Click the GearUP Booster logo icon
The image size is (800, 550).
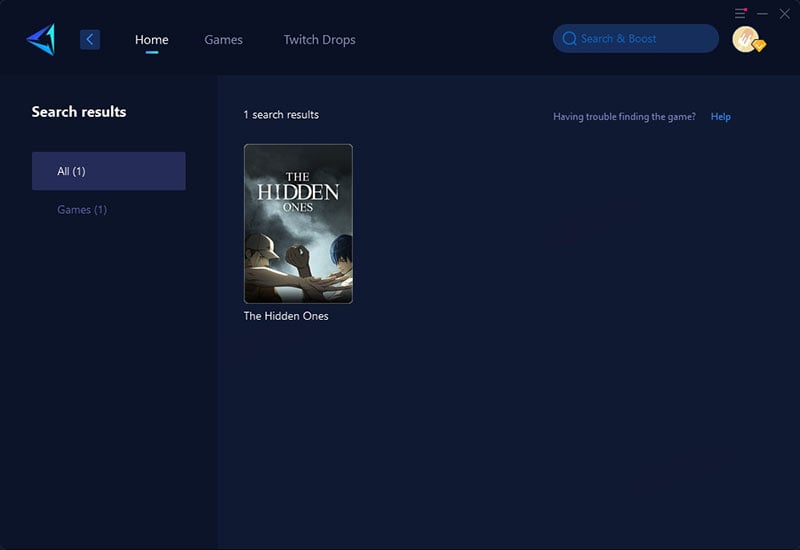tap(41, 39)
